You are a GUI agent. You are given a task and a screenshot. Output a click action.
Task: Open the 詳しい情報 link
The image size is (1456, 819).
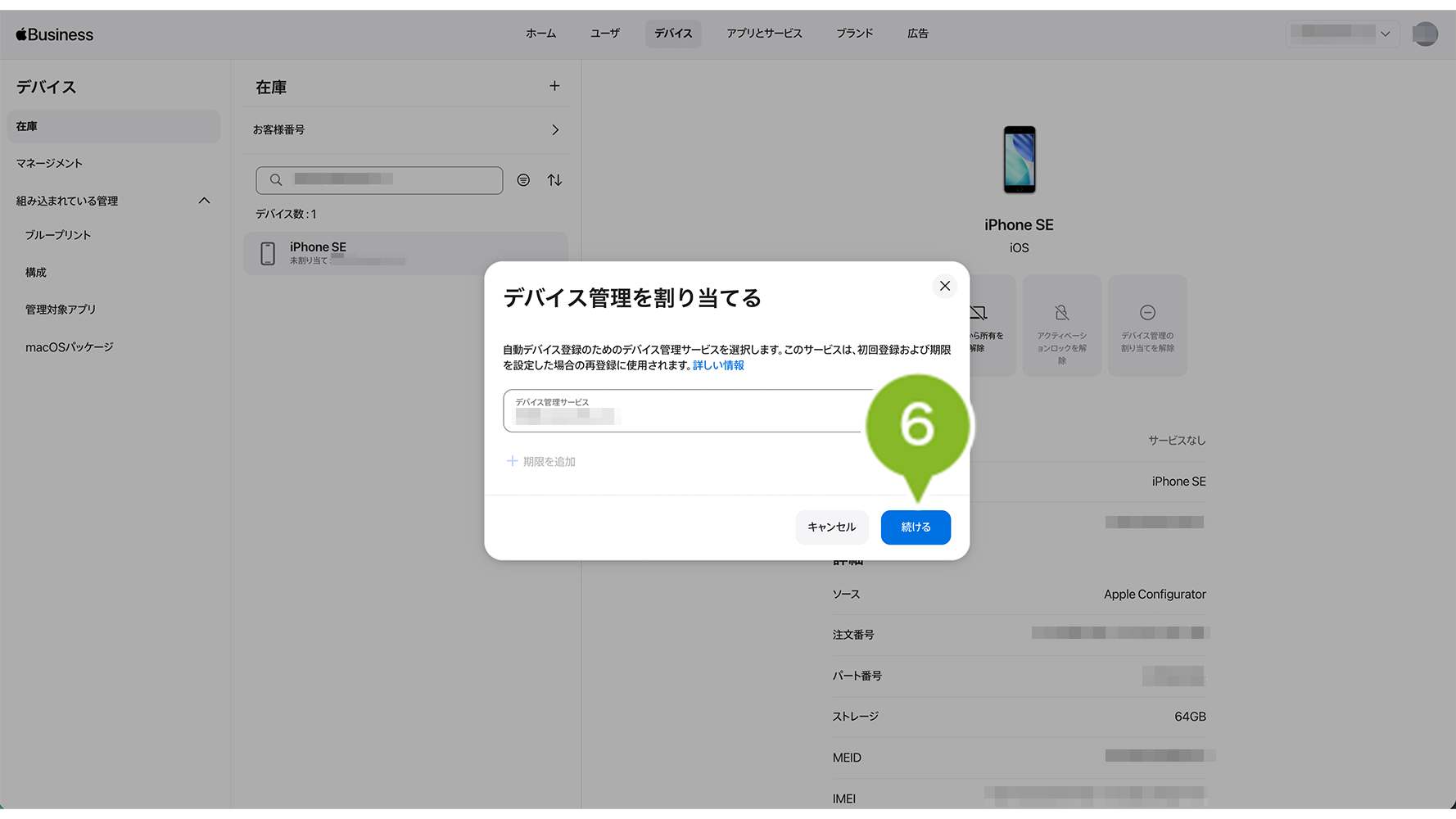pyautogui.click(x=718, y=365)
